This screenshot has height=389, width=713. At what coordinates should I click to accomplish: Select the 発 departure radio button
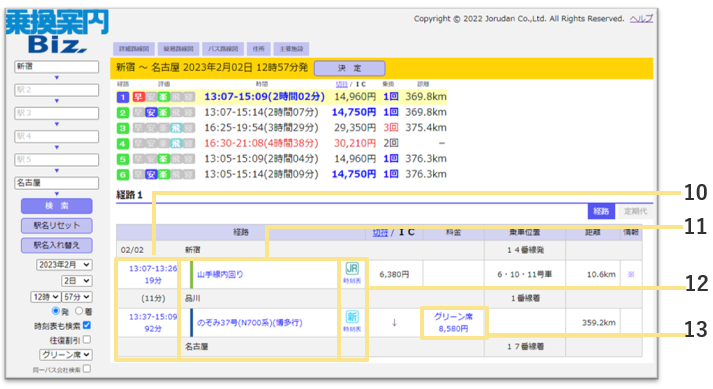[x=55, y=311]
